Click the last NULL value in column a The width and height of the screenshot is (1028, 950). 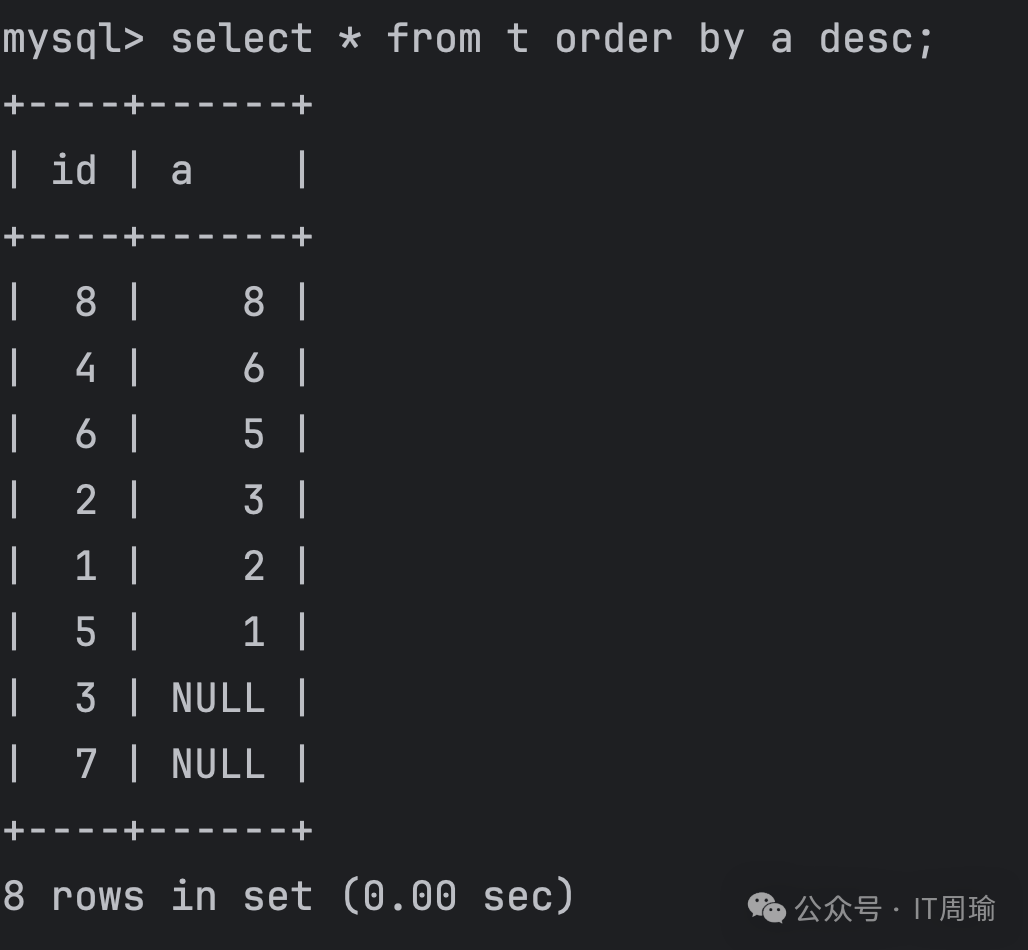coord(218,764)
